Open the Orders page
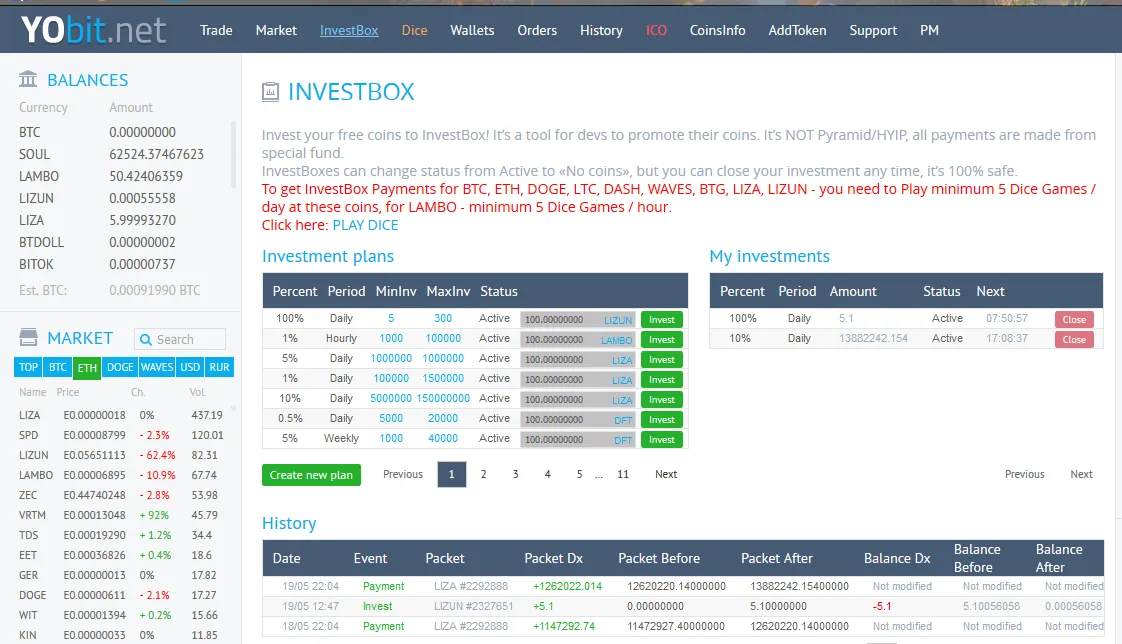This screenshot has width=1122, height=644. pos(537,30)
